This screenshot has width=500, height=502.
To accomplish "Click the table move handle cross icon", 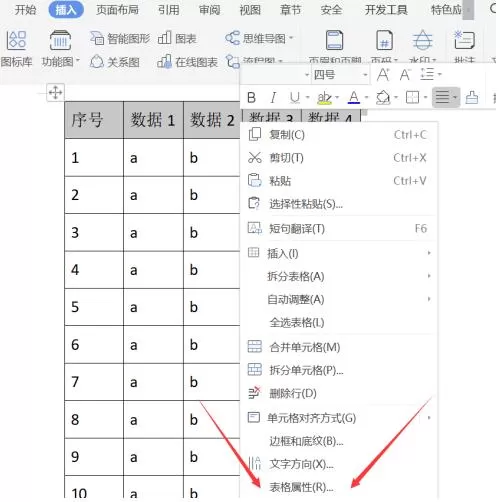I will tap(55, 92).
